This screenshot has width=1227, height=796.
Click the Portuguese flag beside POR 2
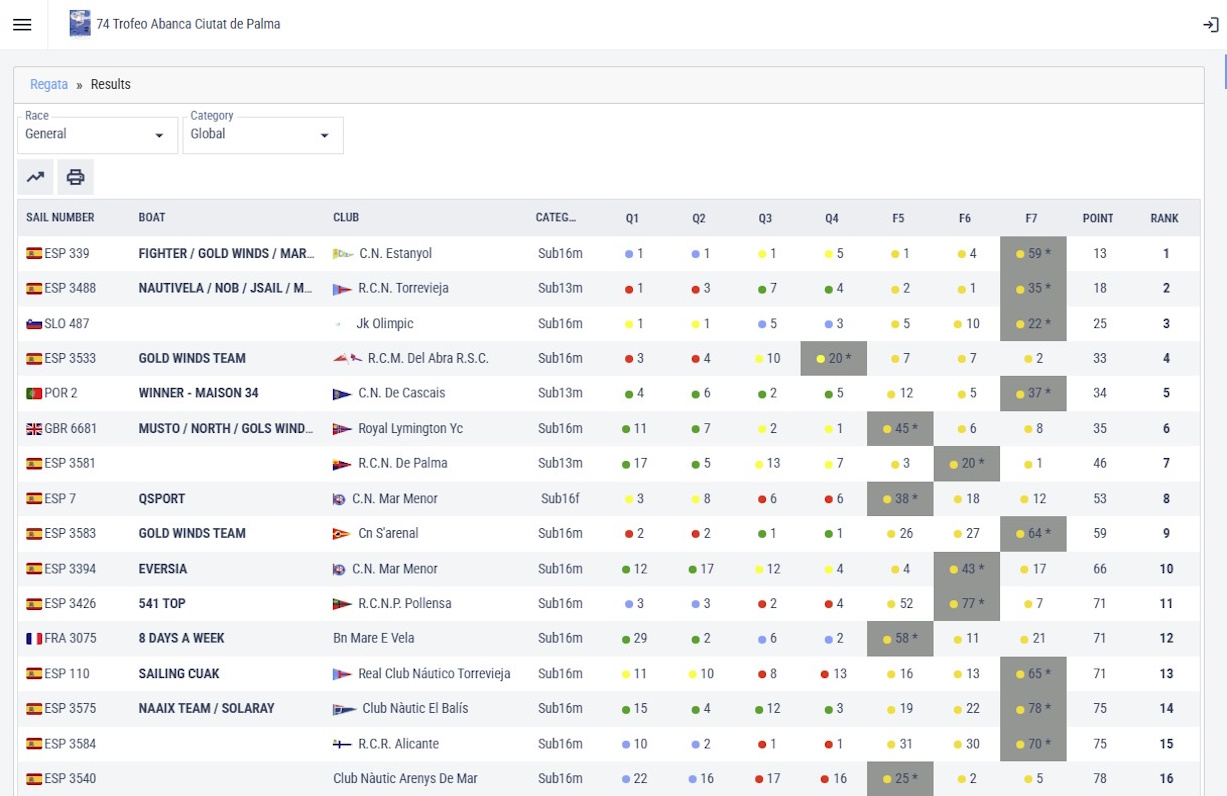(x=34, y=394)
